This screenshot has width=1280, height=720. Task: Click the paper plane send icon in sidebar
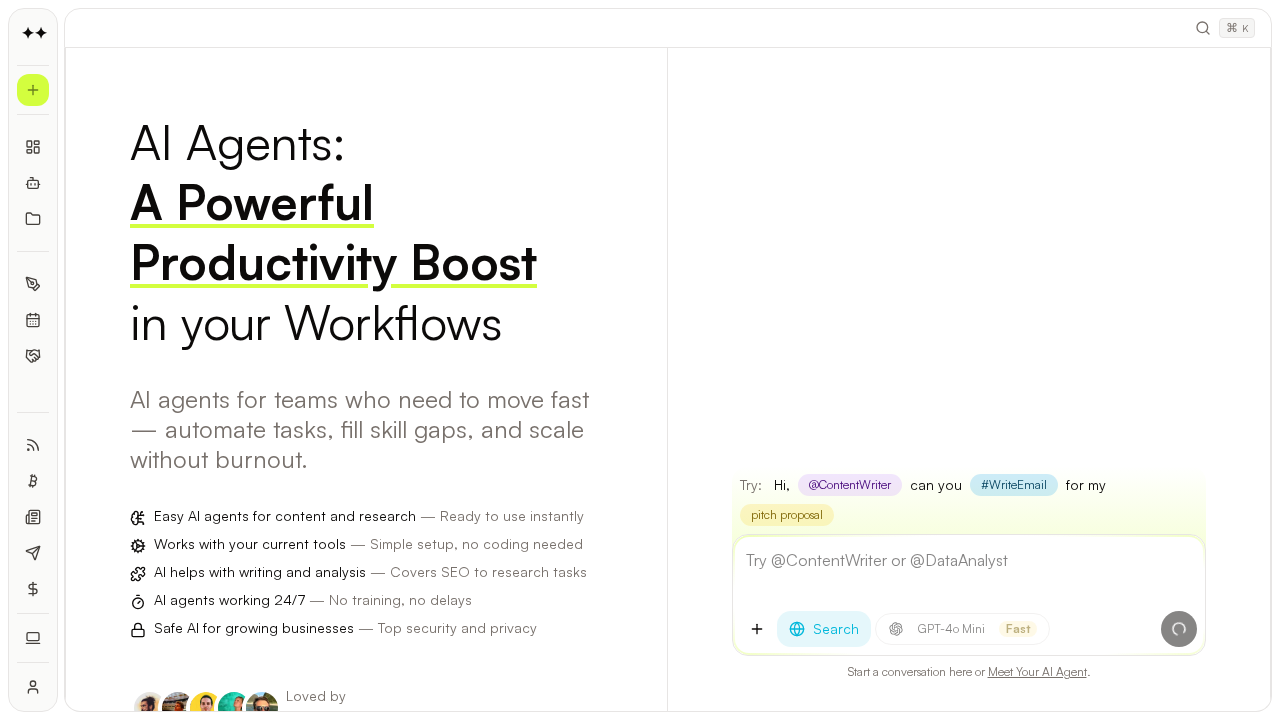(x=33, y=553)
